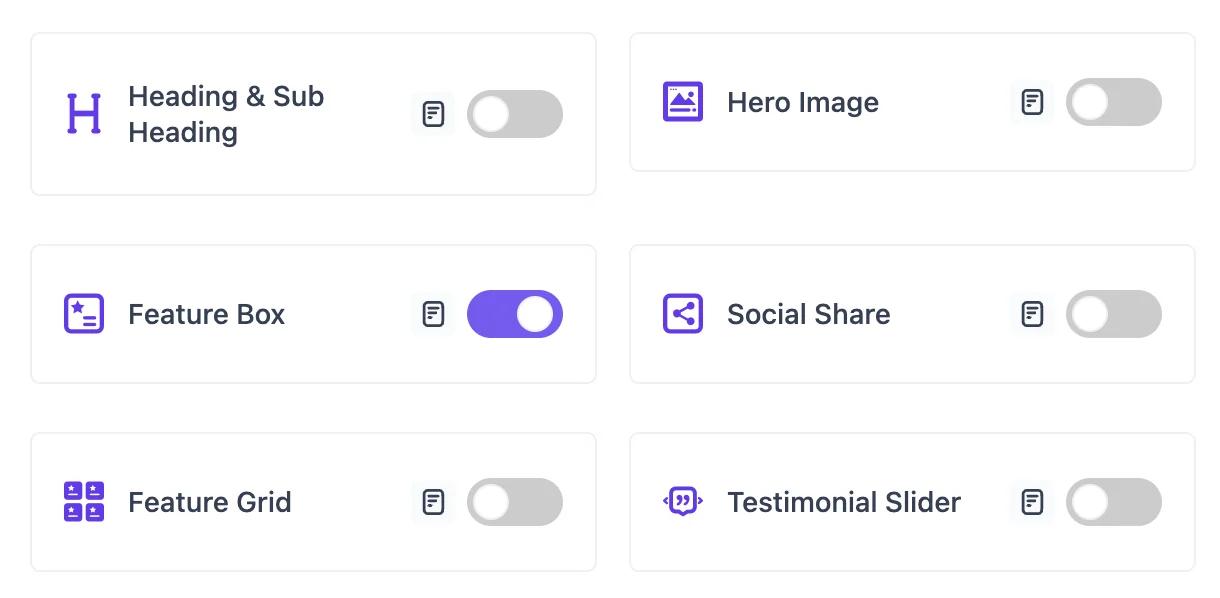
Task: Open the documentation icon for Hero Image
Action: tap(1031, 102)
